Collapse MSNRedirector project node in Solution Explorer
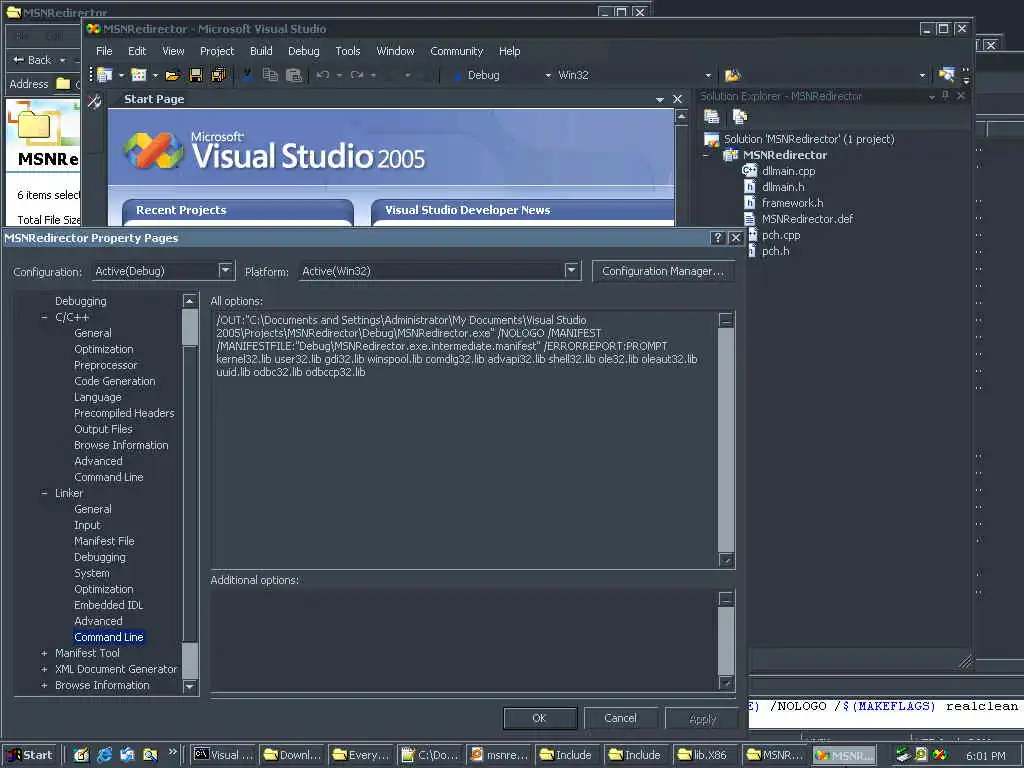This screenshot has height=768, width=1024. click(x=706, y=155)
